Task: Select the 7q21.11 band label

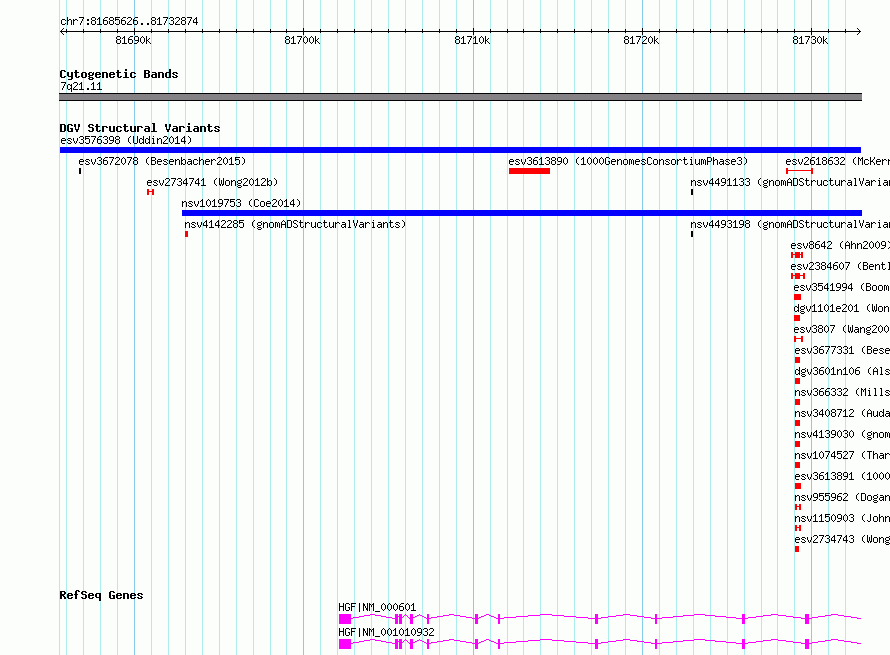Action: click(x=81, y=86)
